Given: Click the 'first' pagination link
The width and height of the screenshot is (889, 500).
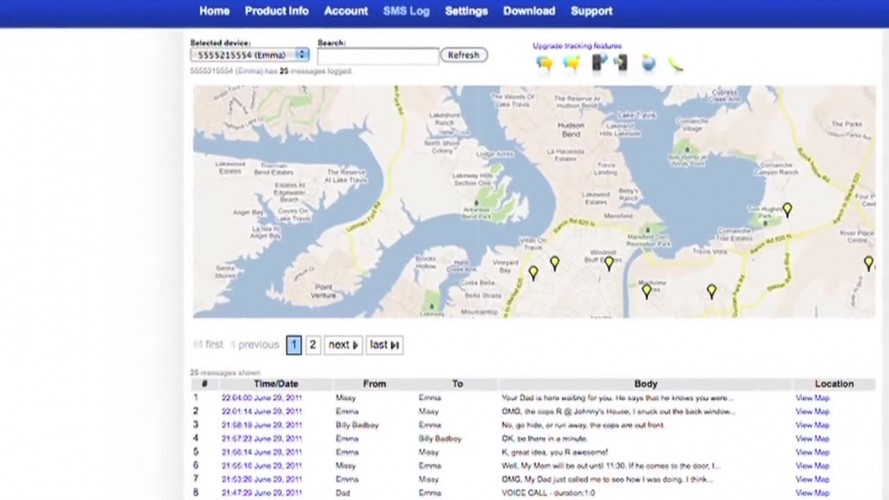Looking at the screenshot, I should (x=209, y=345).
